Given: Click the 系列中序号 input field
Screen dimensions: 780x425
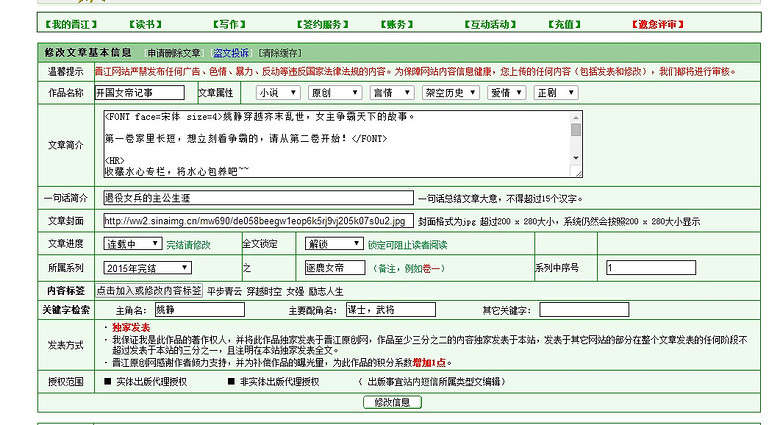Looking at the screenshot, I should (x=651, y=268).
